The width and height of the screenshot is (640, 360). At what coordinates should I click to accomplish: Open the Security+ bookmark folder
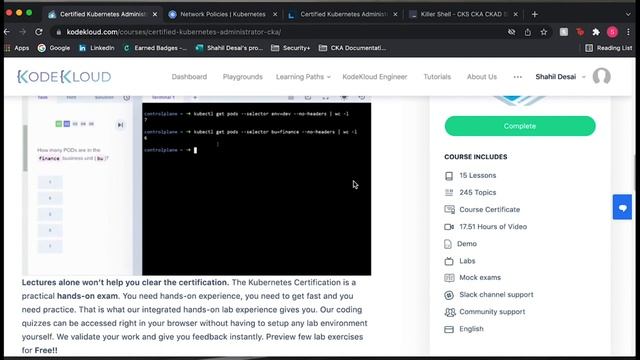(x=291, y=48)
